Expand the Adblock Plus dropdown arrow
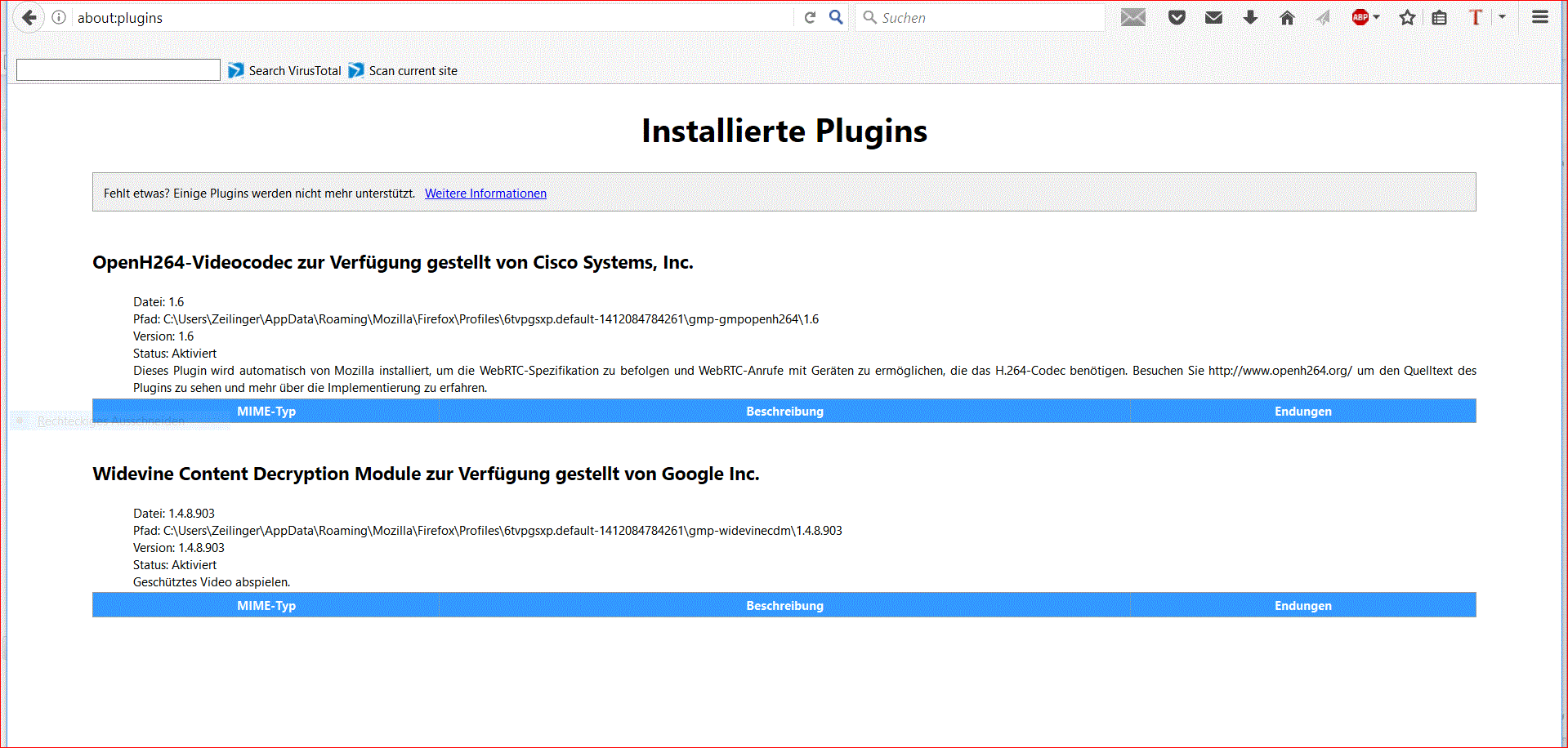The width and height of the screenshot is (1568, 748). [1377, 17]
